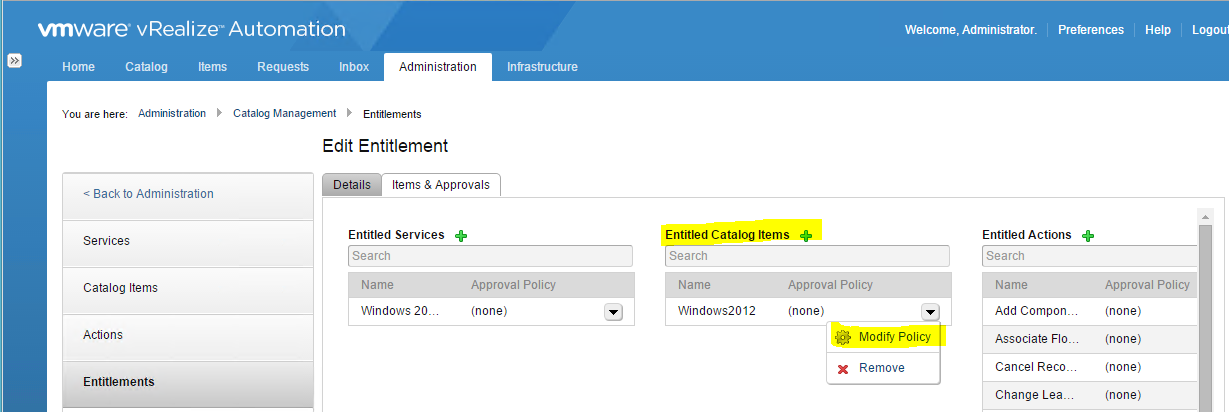Sort Entitled Services by Name column

click(377, 285)
